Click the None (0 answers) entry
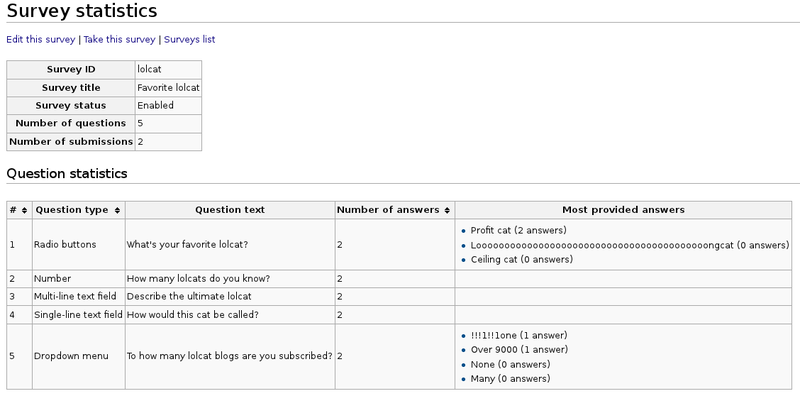 [510, 365]
